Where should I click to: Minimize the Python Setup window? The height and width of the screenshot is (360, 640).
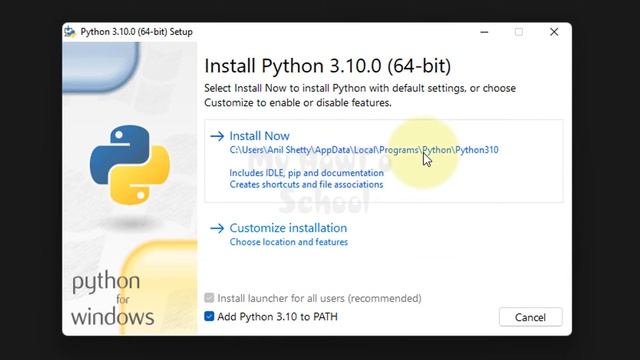point(484,32)
